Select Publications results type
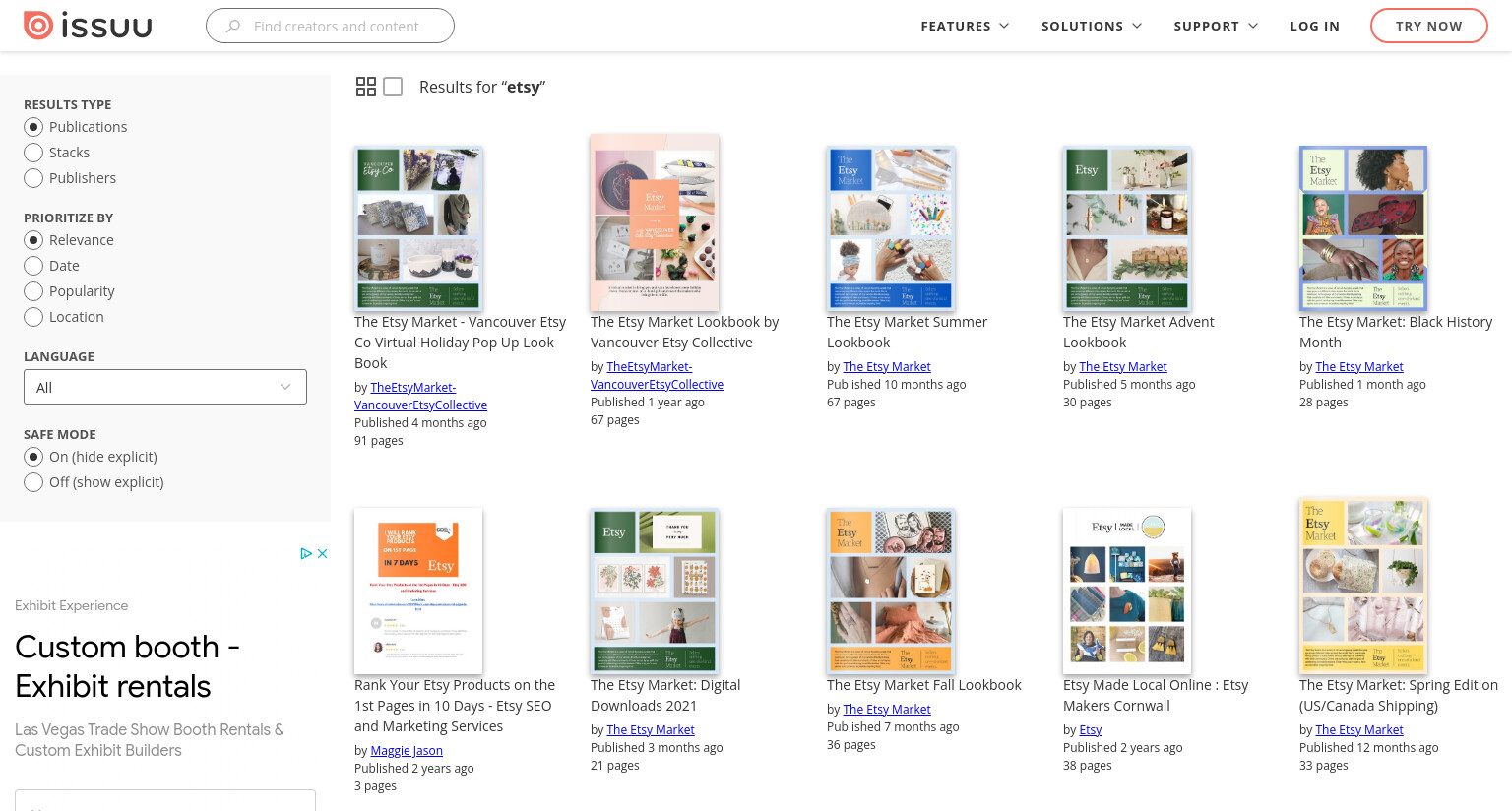This screenshot has height=811, width=1512. coord(33,127)
